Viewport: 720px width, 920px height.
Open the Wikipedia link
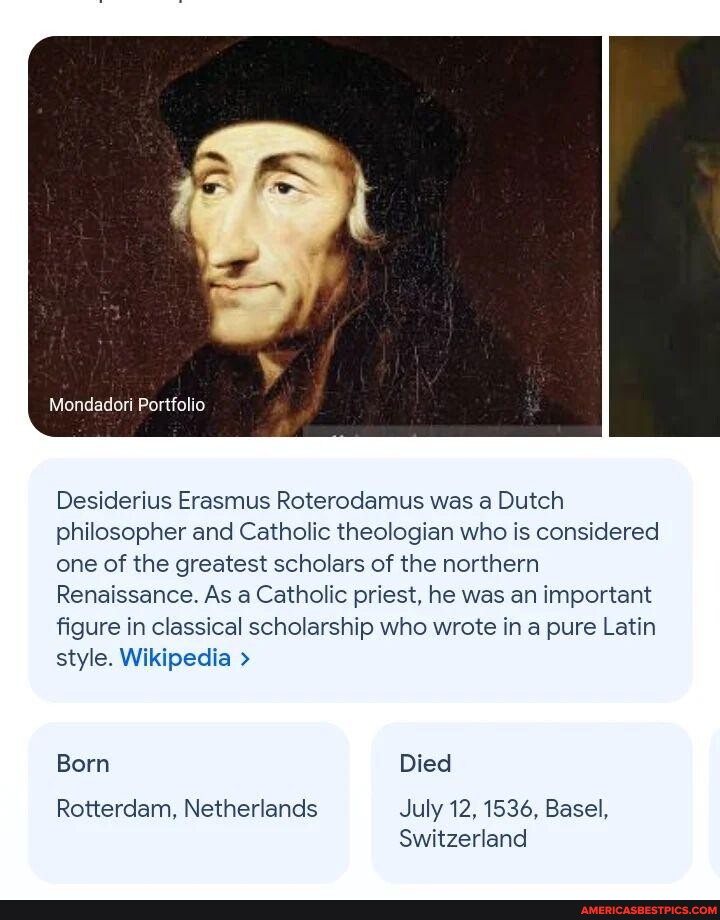(x=175, y=657)
